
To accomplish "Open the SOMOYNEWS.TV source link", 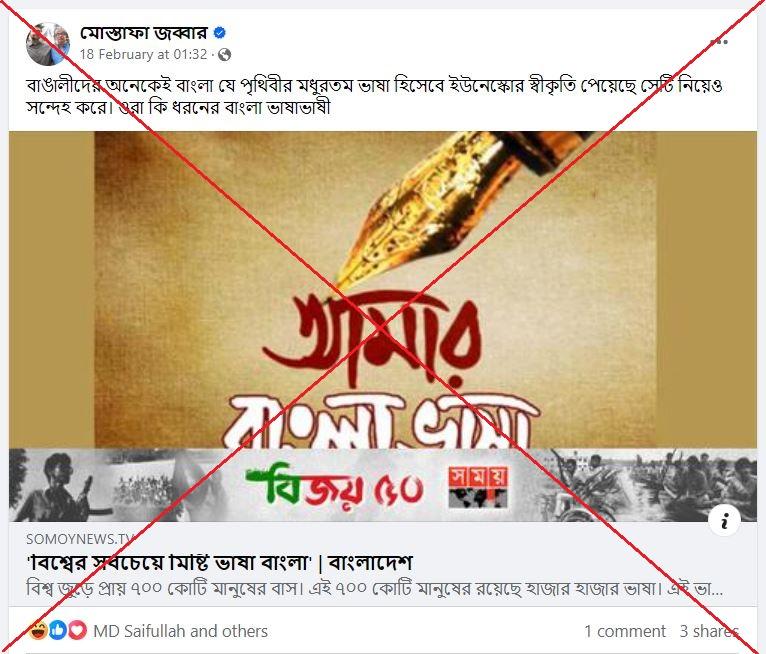I will (81, 539).
